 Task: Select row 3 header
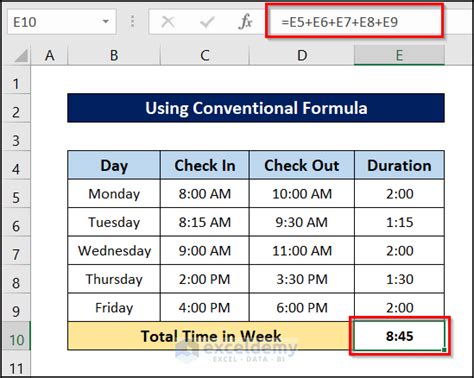pos(16,137)
